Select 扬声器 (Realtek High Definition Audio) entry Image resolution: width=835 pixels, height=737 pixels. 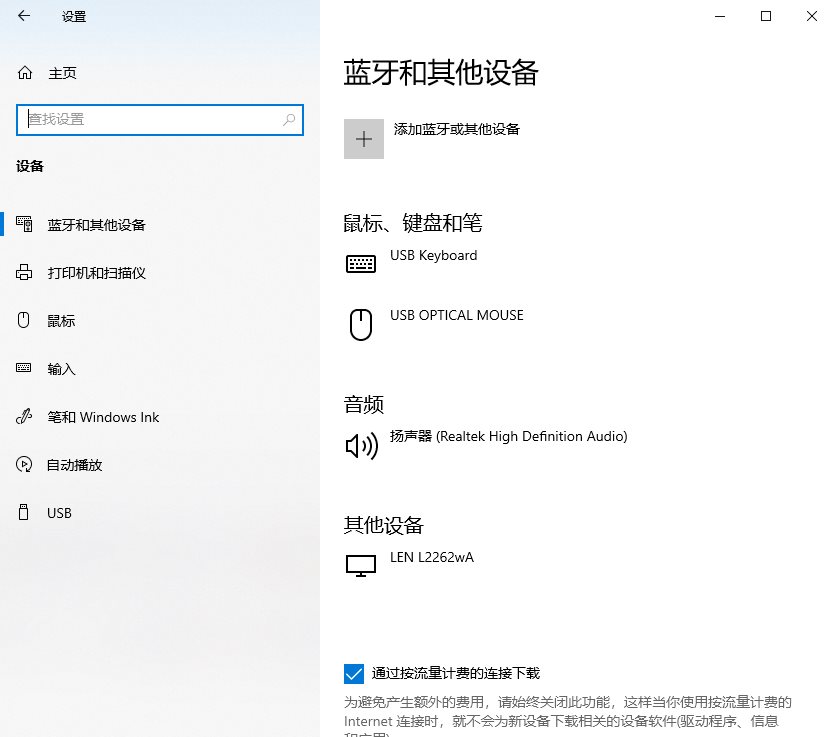pyautogui.click(x=576, y=445)
